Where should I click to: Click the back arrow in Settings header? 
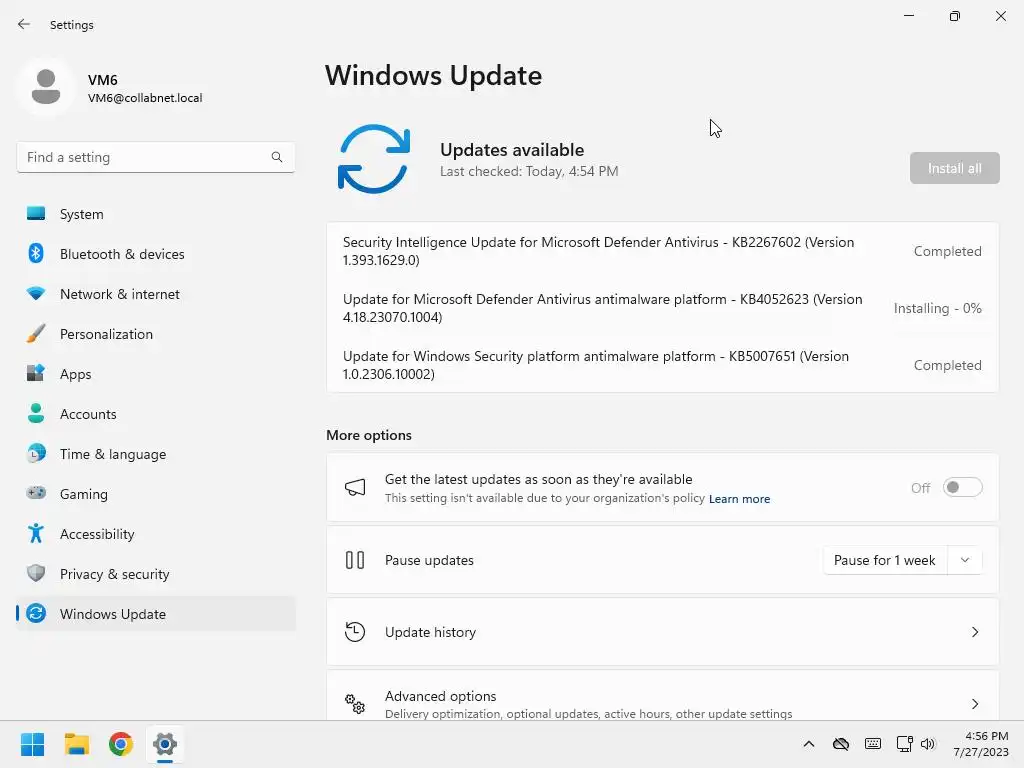tap(24, 24)
